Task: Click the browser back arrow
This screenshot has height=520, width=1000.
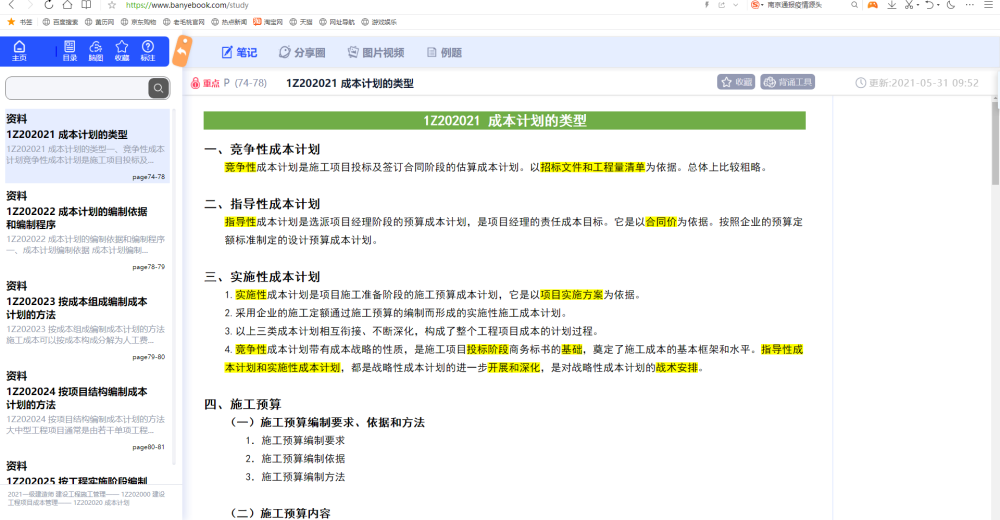Action: point(11,4)
